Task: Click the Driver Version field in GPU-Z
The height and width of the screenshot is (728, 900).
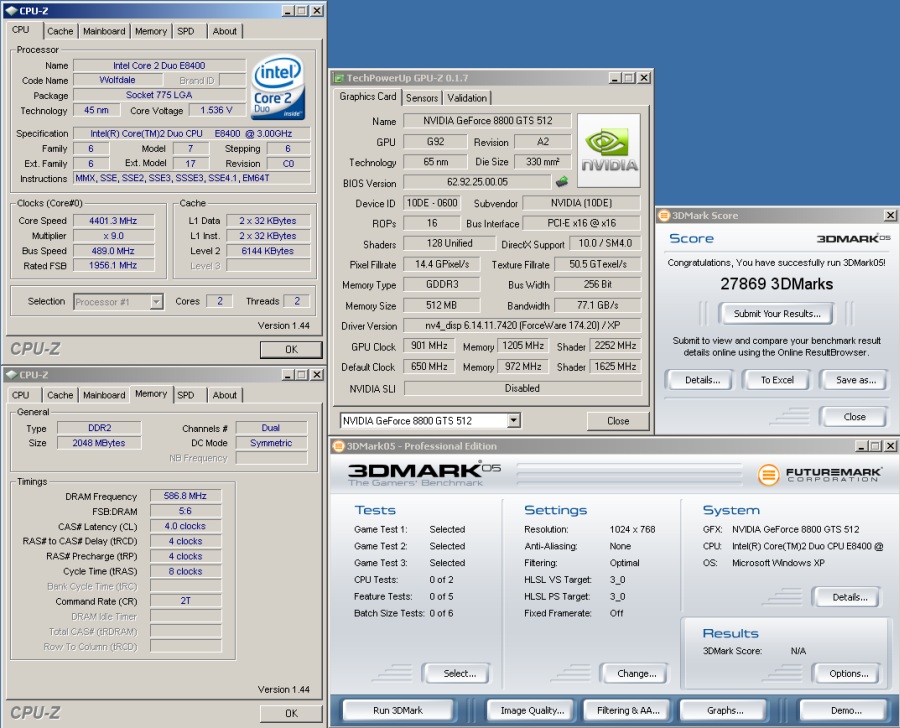Action: point(522,326)
